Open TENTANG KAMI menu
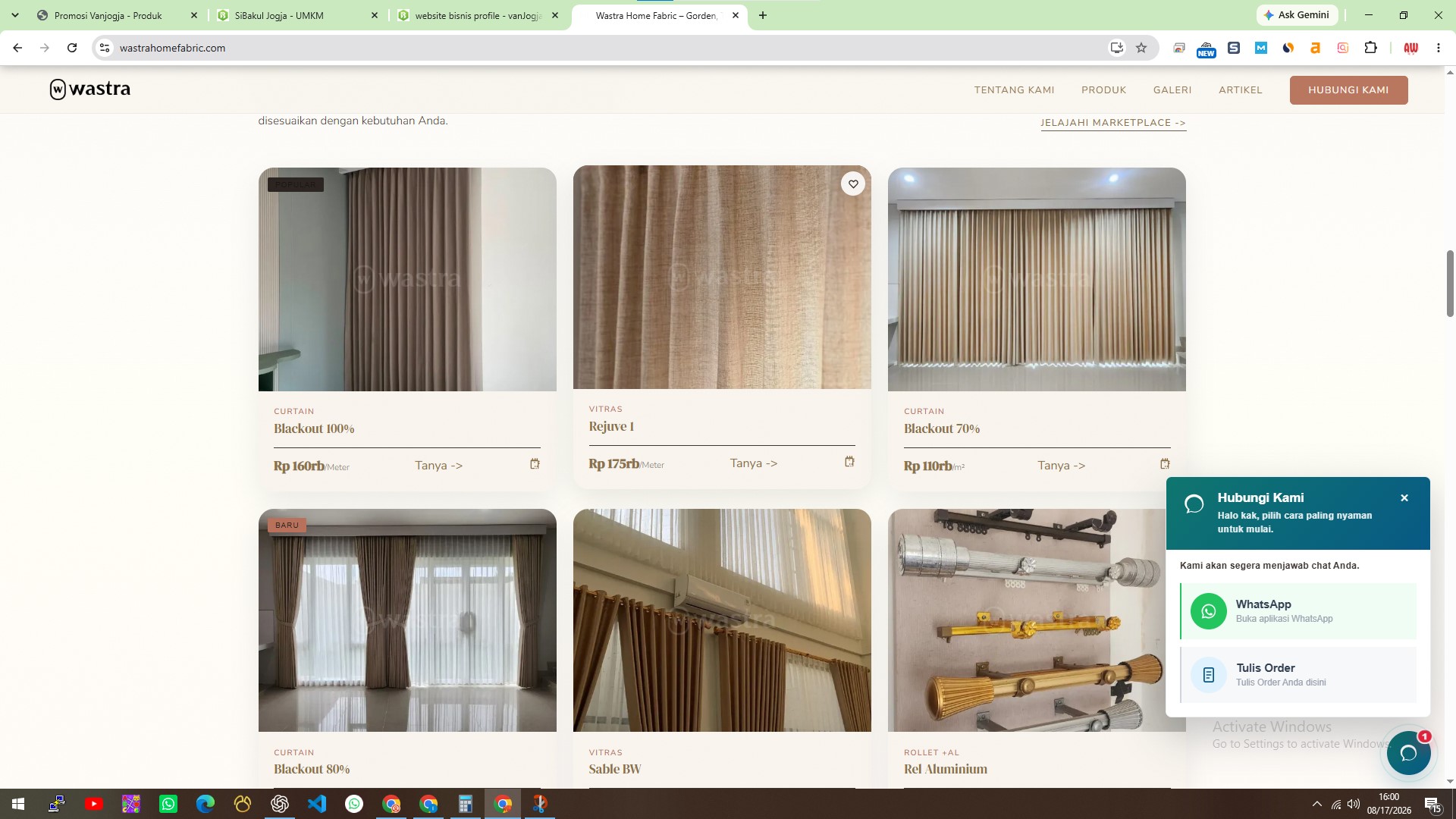Viewport: 1456px width, 819px height. 1014,90
